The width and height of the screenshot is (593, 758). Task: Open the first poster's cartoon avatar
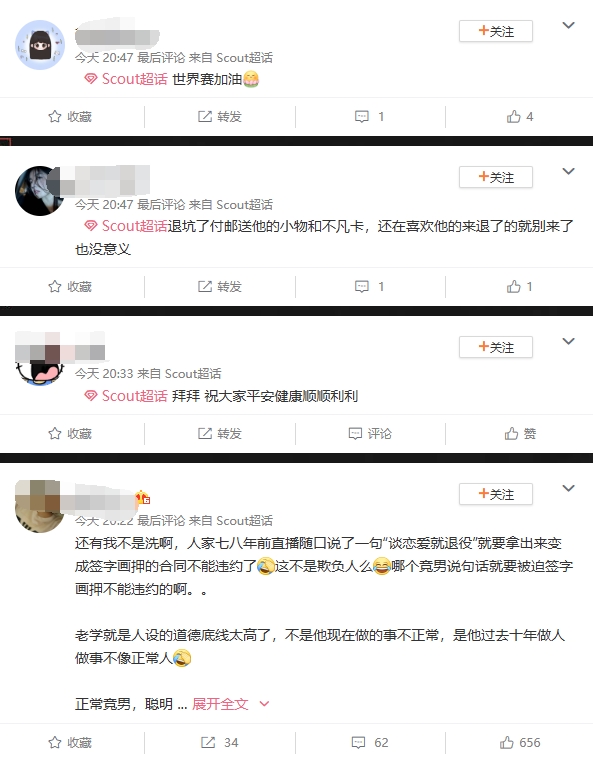click(x=40, y=45)
